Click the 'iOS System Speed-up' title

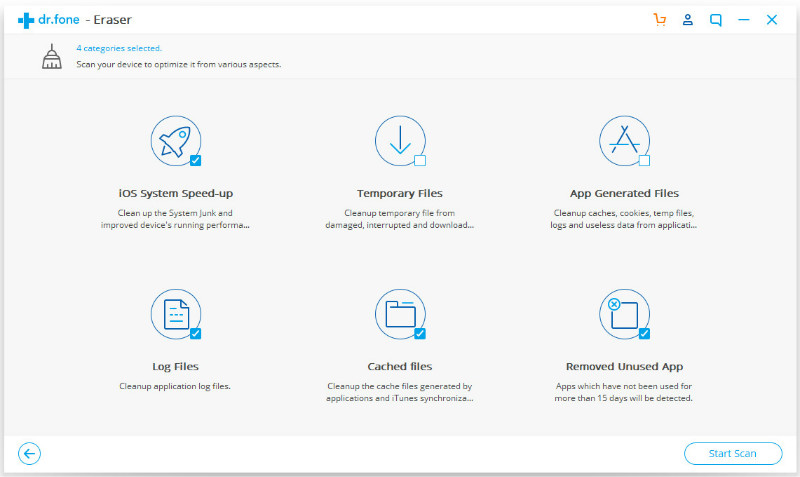pos(176,193)
